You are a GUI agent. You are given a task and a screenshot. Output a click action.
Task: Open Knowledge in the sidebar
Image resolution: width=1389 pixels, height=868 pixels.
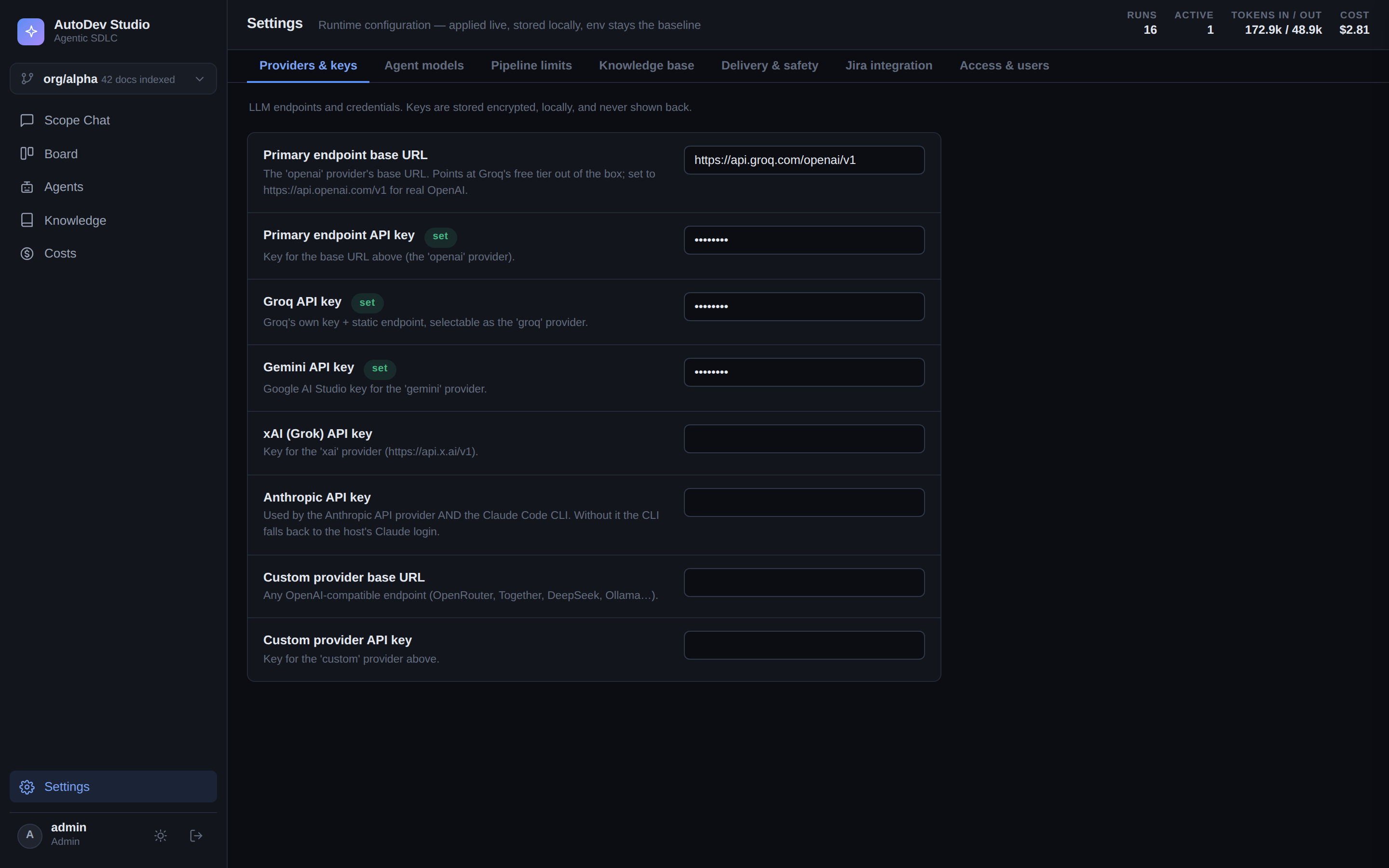tap(113, 220)
